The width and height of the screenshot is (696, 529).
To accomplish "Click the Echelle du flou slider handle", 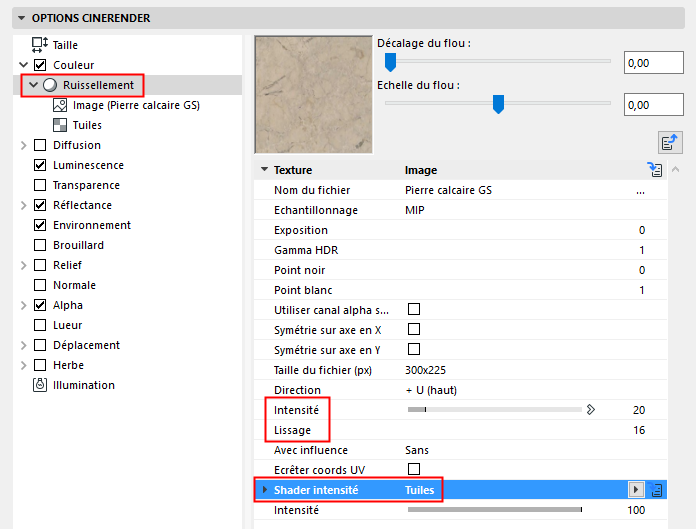I will click(498, 103).
